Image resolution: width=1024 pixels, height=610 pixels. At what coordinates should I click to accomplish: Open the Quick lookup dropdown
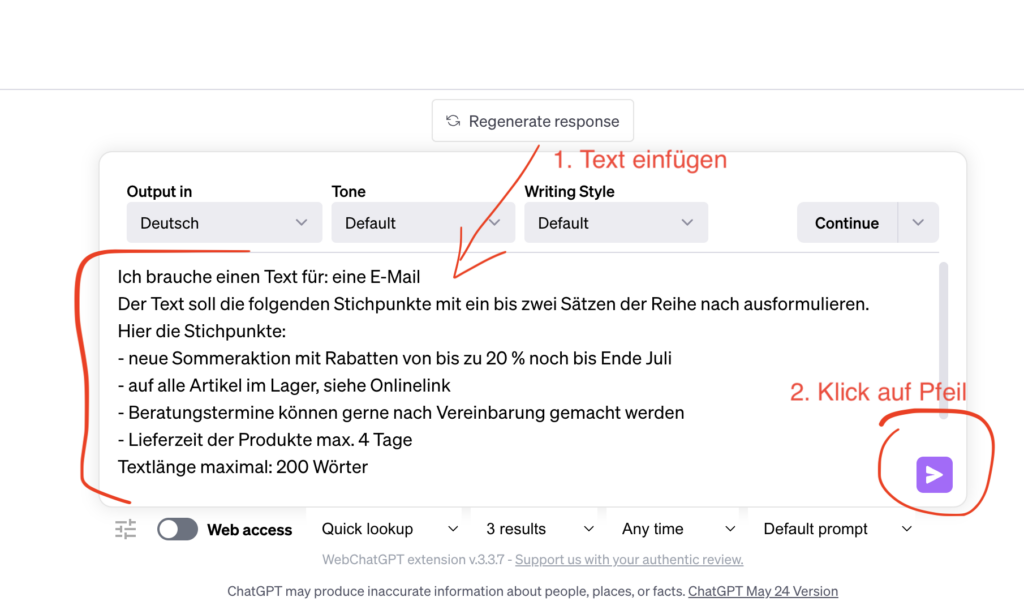389,529
